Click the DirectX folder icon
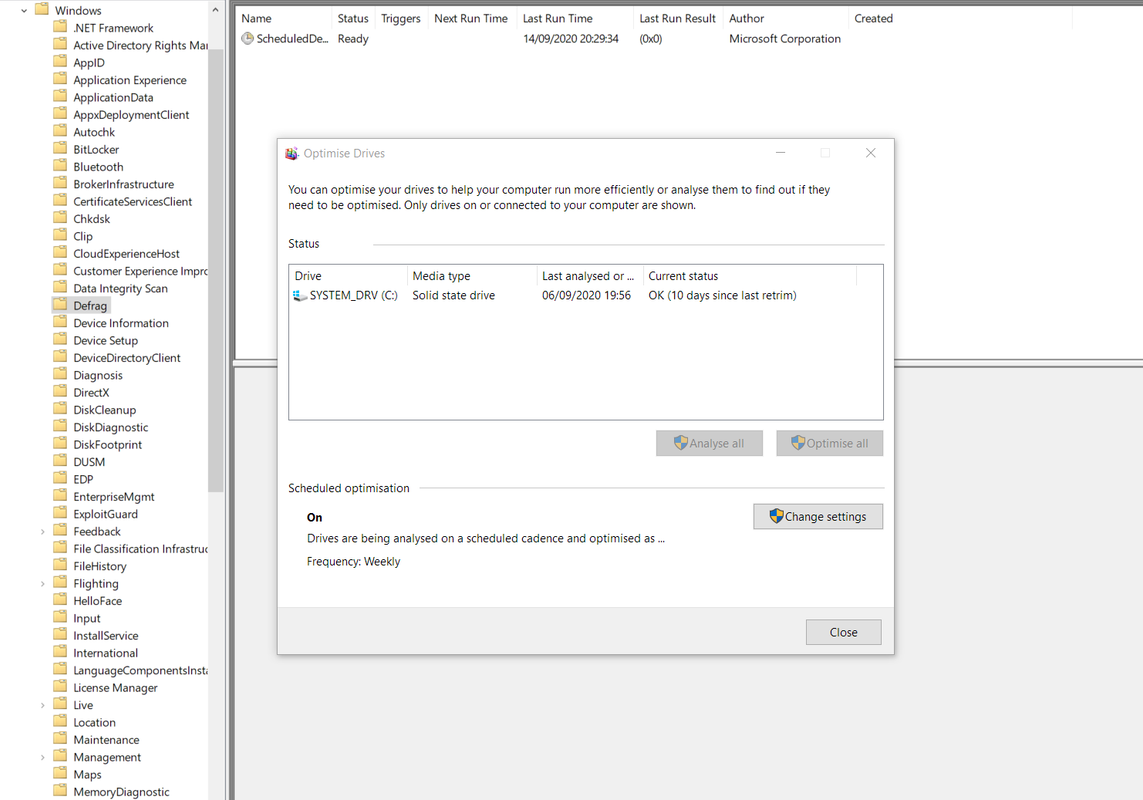The image size is (1143, 800). (61, 392)
